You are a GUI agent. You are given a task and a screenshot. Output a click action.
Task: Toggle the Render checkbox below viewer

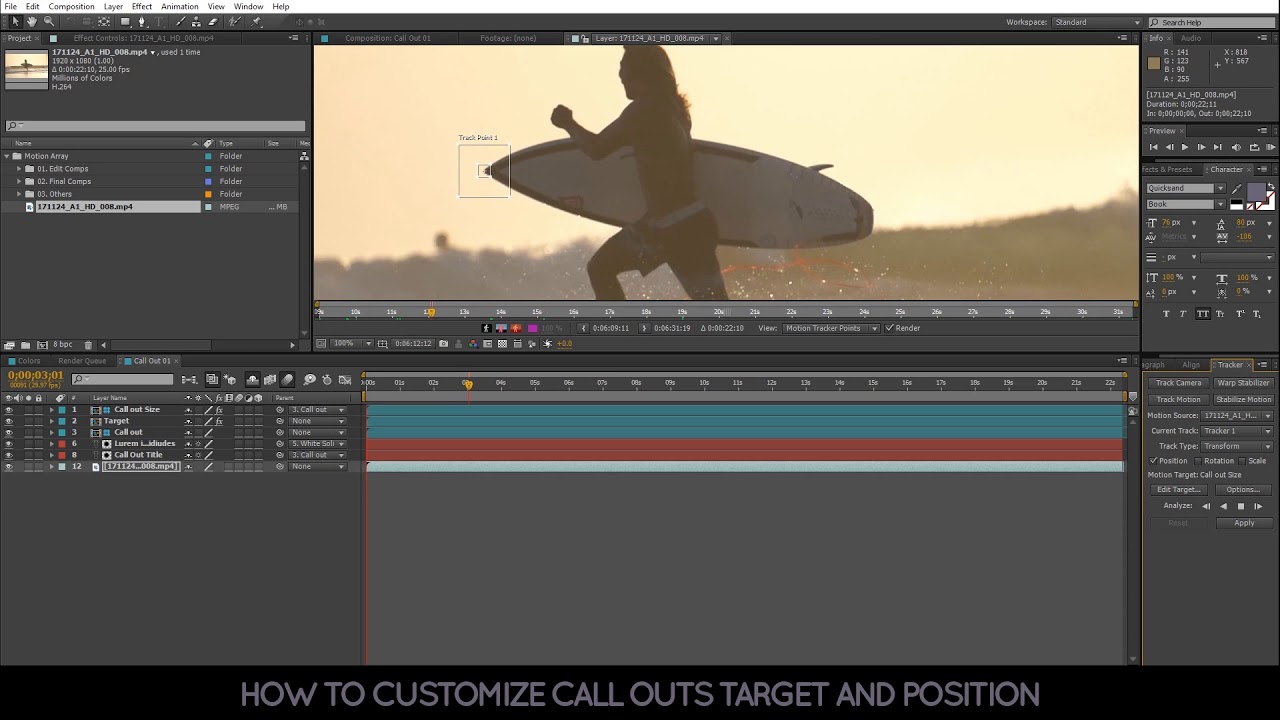(x=890, y=328)
